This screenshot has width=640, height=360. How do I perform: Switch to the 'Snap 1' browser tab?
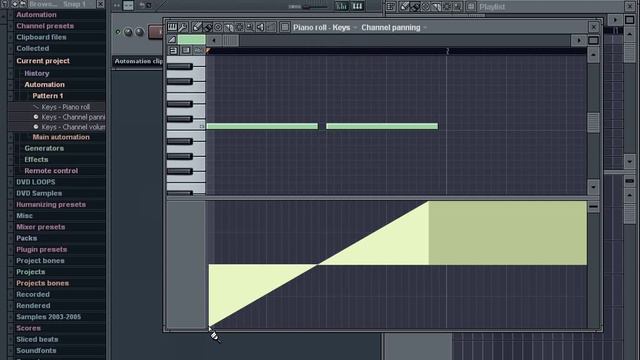coord(74,4)
